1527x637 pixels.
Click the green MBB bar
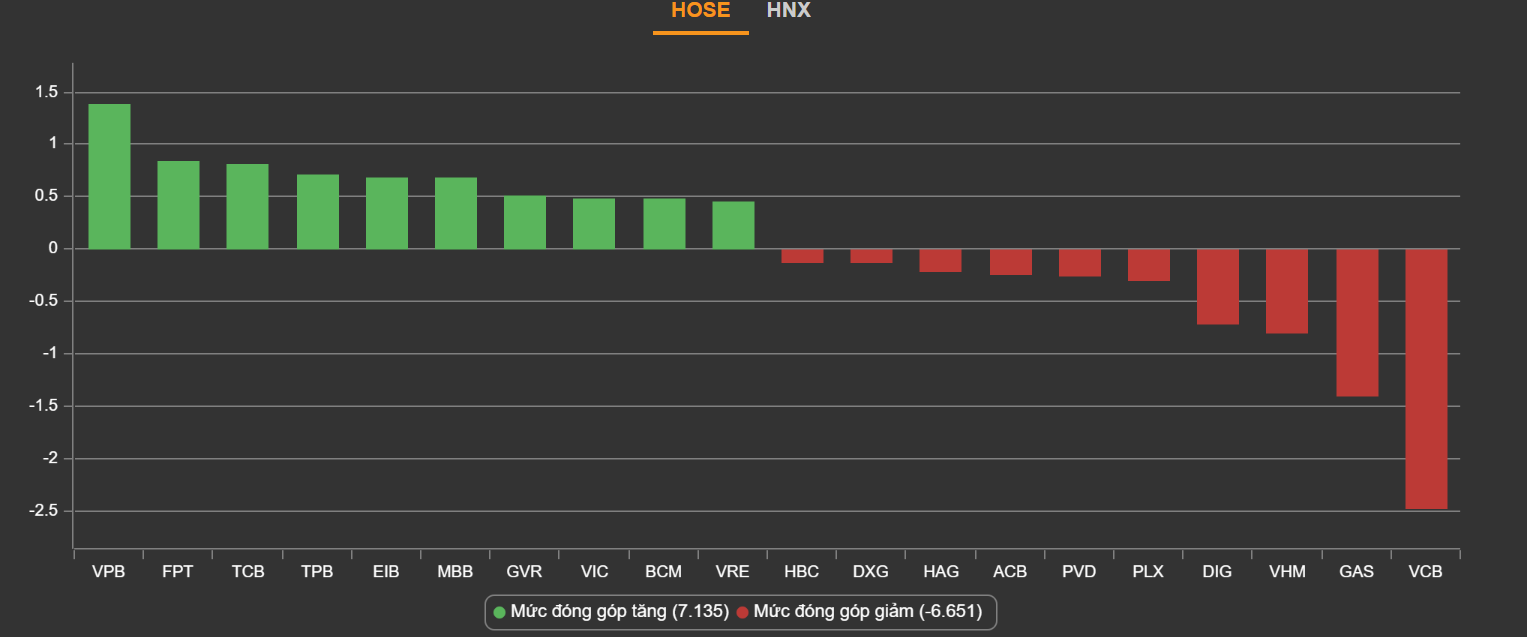456,213
